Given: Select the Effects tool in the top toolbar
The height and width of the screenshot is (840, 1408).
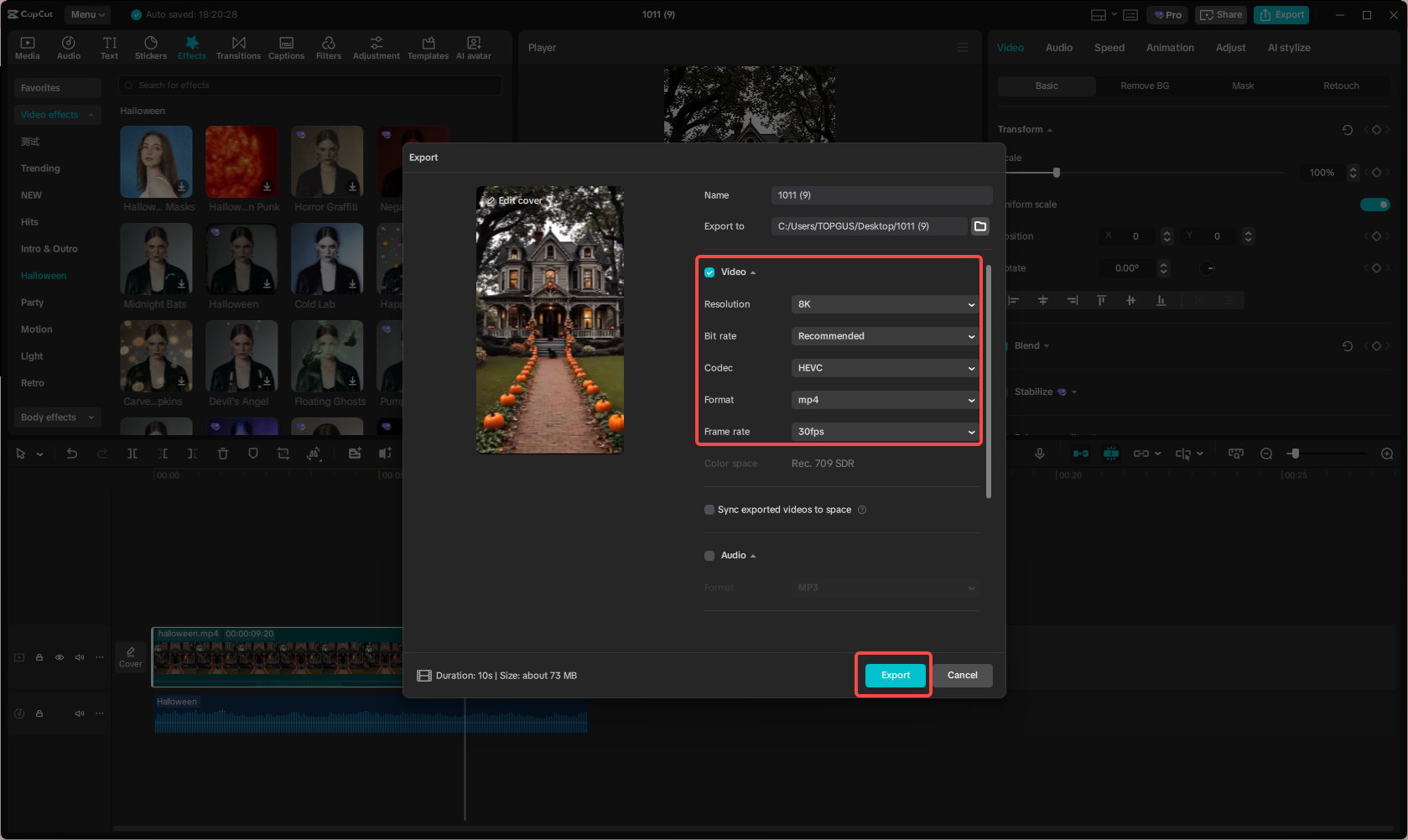Looking at the screenshot, I should [192, 47].
